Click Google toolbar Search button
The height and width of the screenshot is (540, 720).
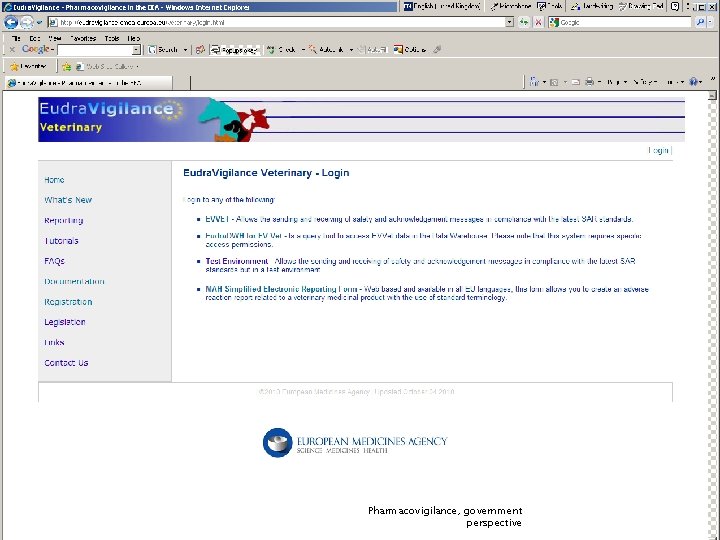point(163,50)
